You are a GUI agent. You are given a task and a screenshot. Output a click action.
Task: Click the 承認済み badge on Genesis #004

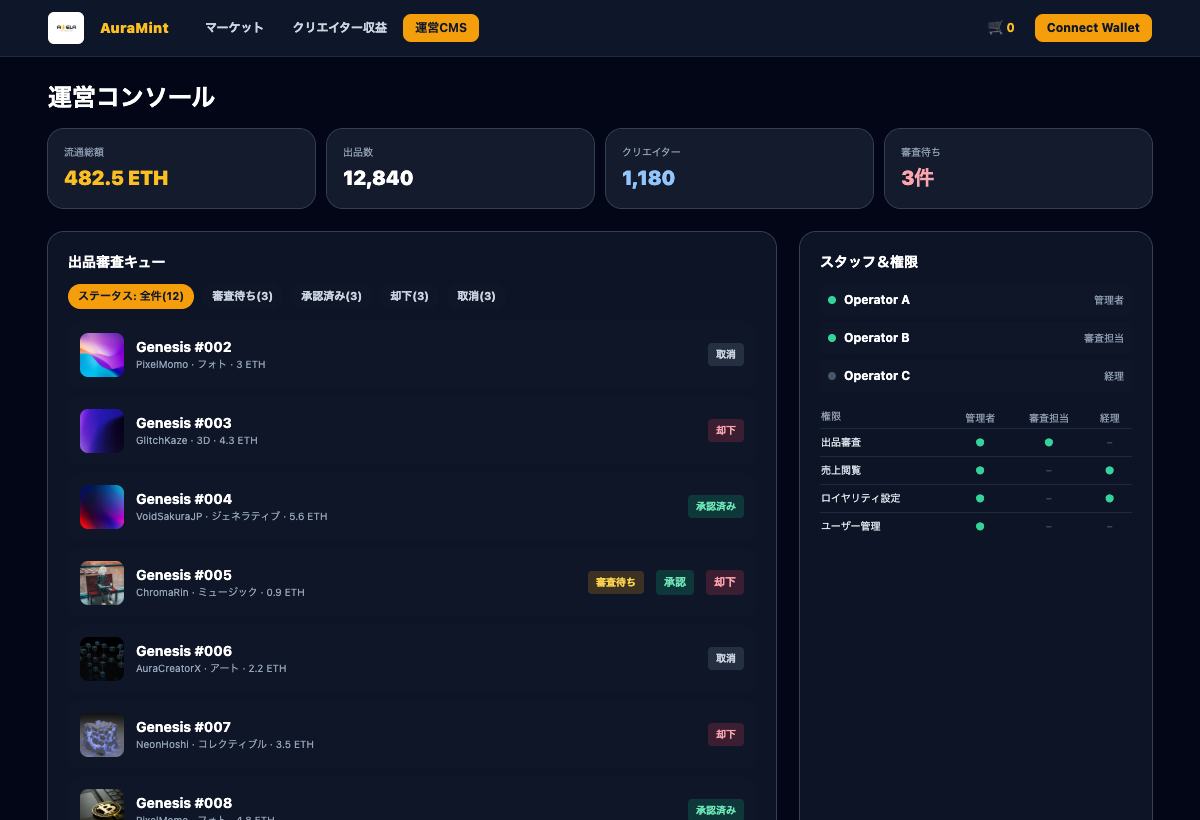click(x=716, y=506)
